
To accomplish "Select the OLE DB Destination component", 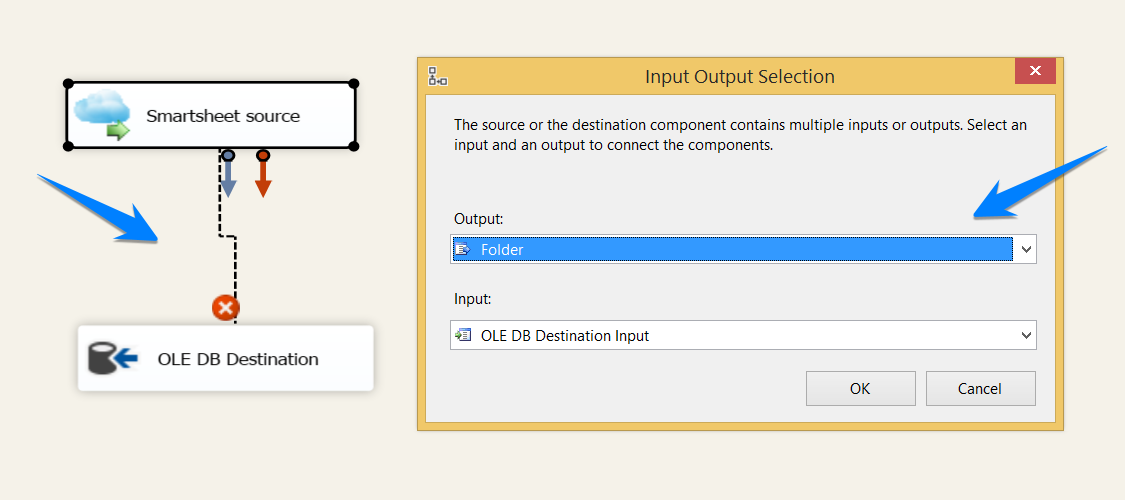I will [225, 358].
